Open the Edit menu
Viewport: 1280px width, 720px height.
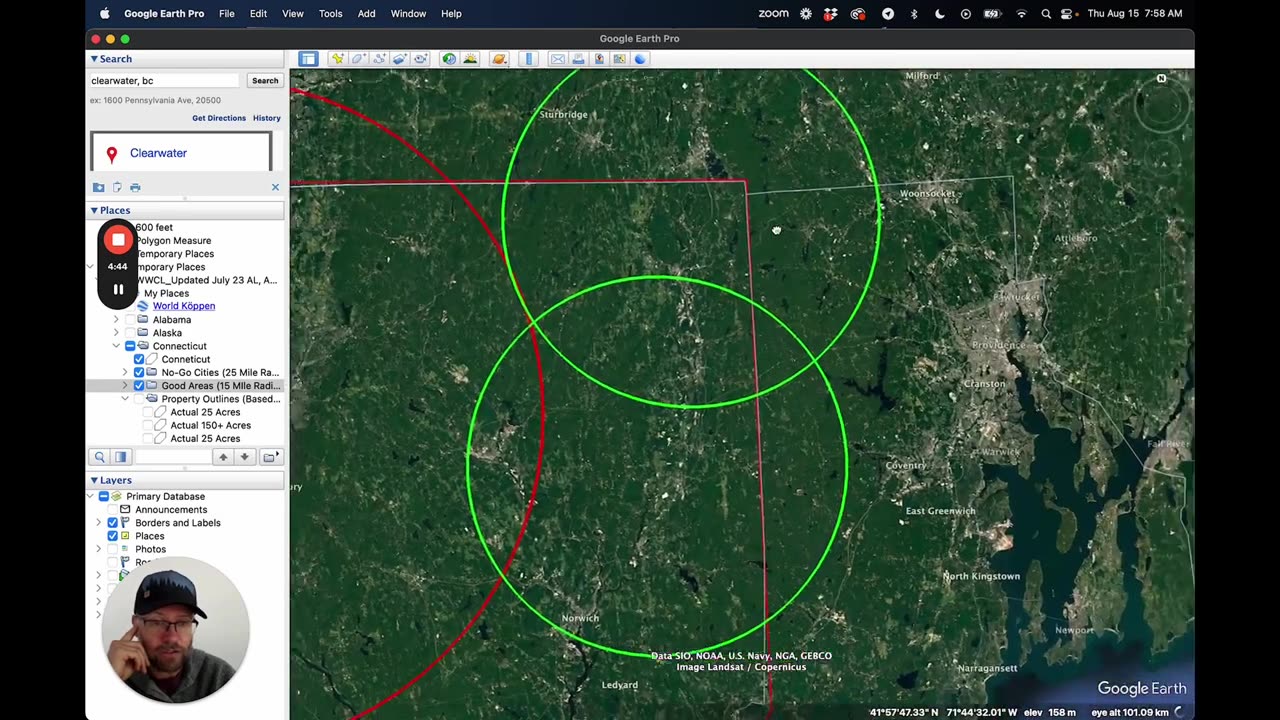pos(258,14)
